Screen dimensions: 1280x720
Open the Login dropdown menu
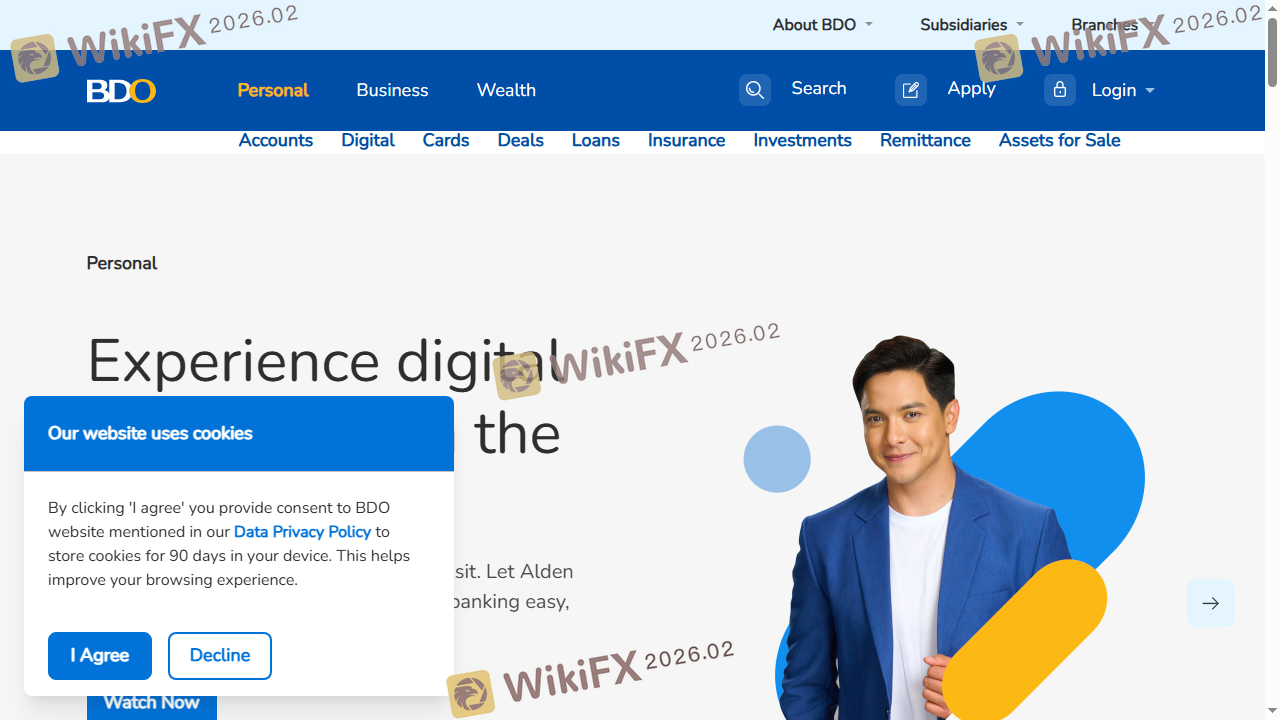[x=1122, y=90]
